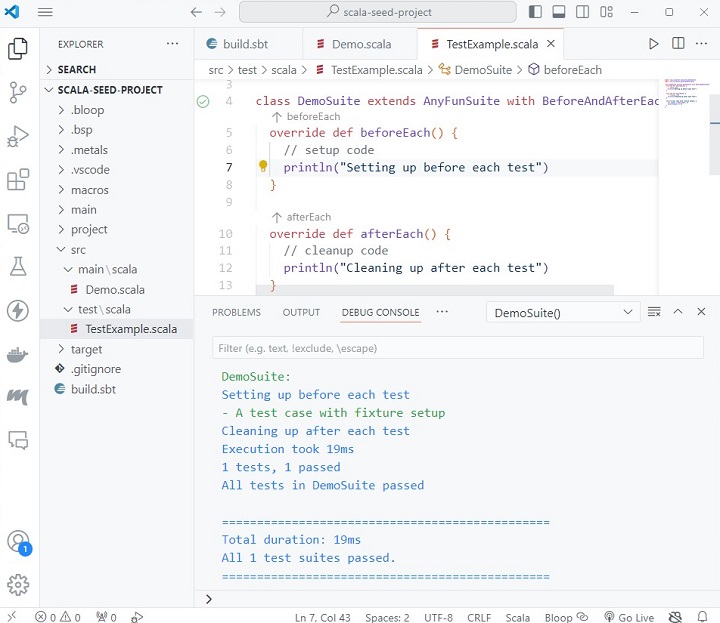Open the Metals view icon
Viewport: 720px width, 623px height.
[x=18, y=397]
